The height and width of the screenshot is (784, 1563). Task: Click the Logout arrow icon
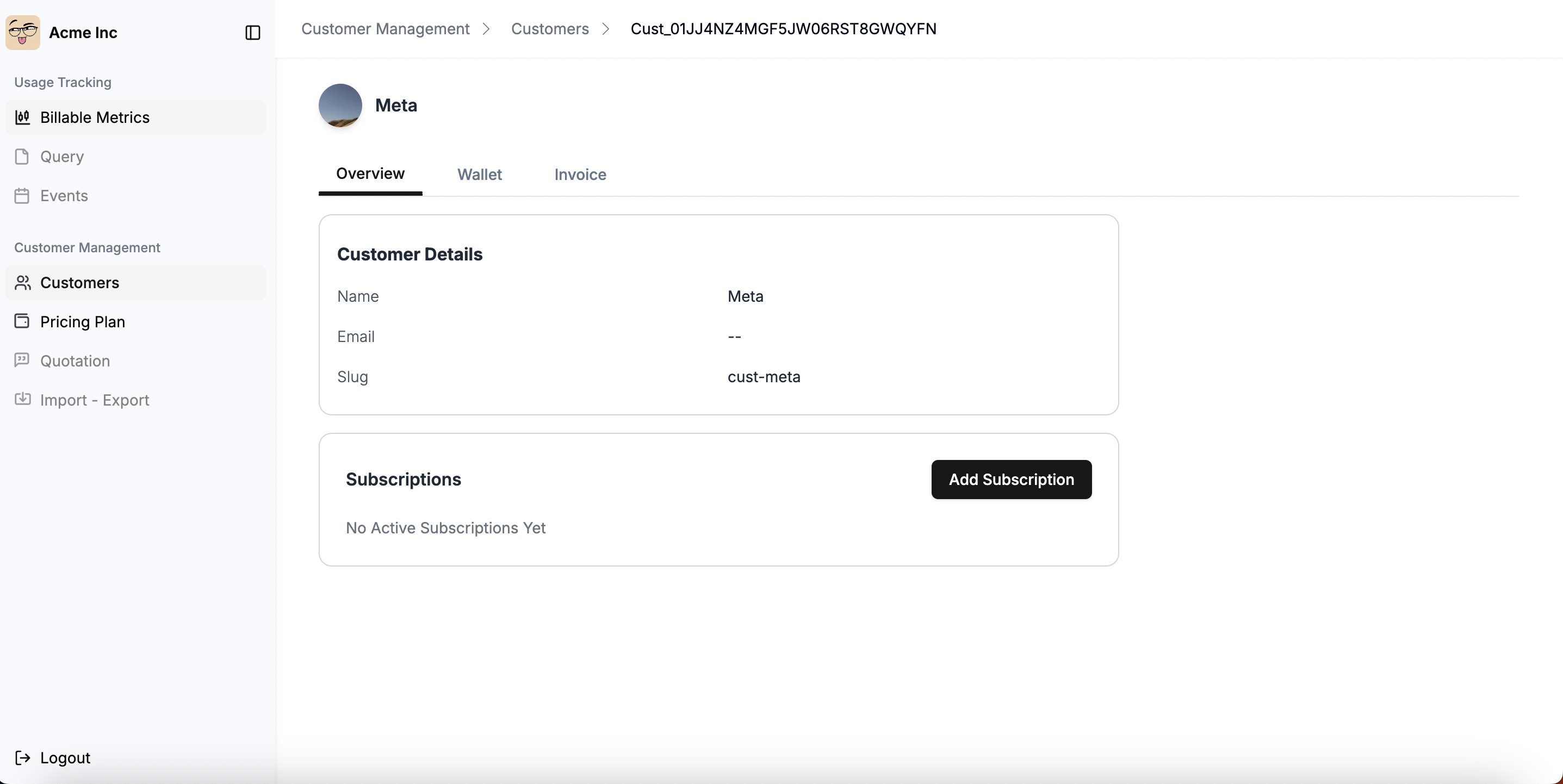coord(23,757)
